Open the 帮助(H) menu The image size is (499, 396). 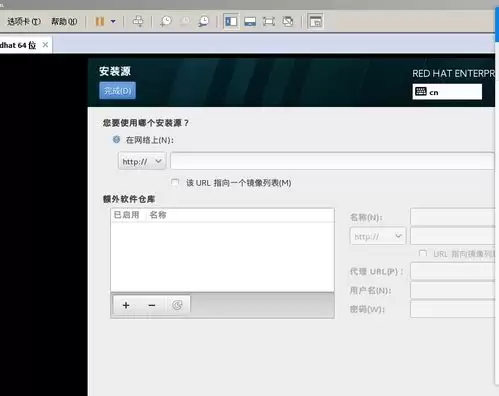click(x=64, y=22)
